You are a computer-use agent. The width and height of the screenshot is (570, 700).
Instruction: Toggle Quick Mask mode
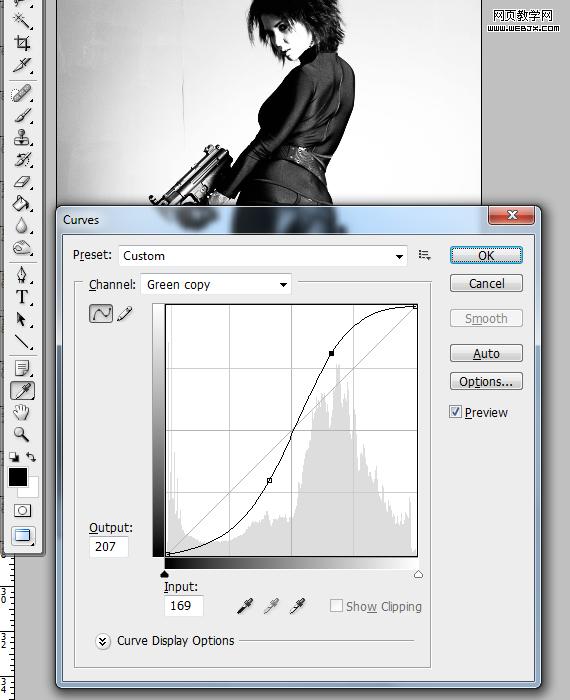pyautogui.click(x=22, y=510)
